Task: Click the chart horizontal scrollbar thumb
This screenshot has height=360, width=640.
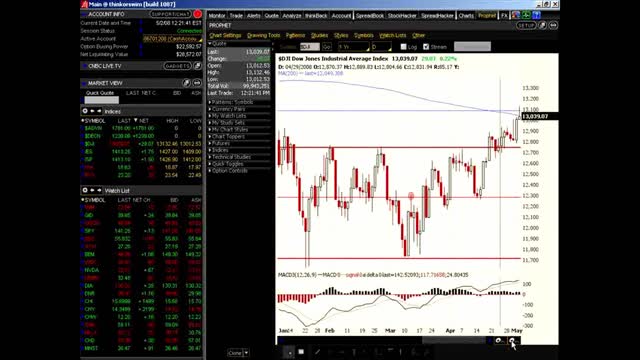Action: click(454, 340)
